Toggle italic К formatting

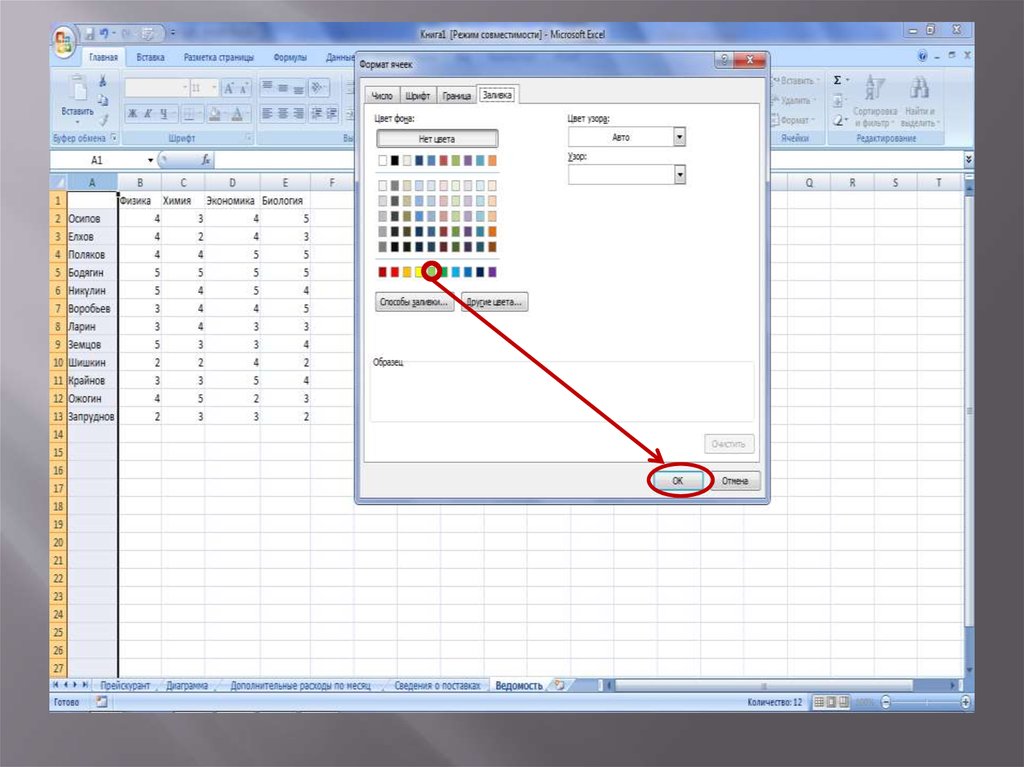pyautogui.click(x=148, y=114)
